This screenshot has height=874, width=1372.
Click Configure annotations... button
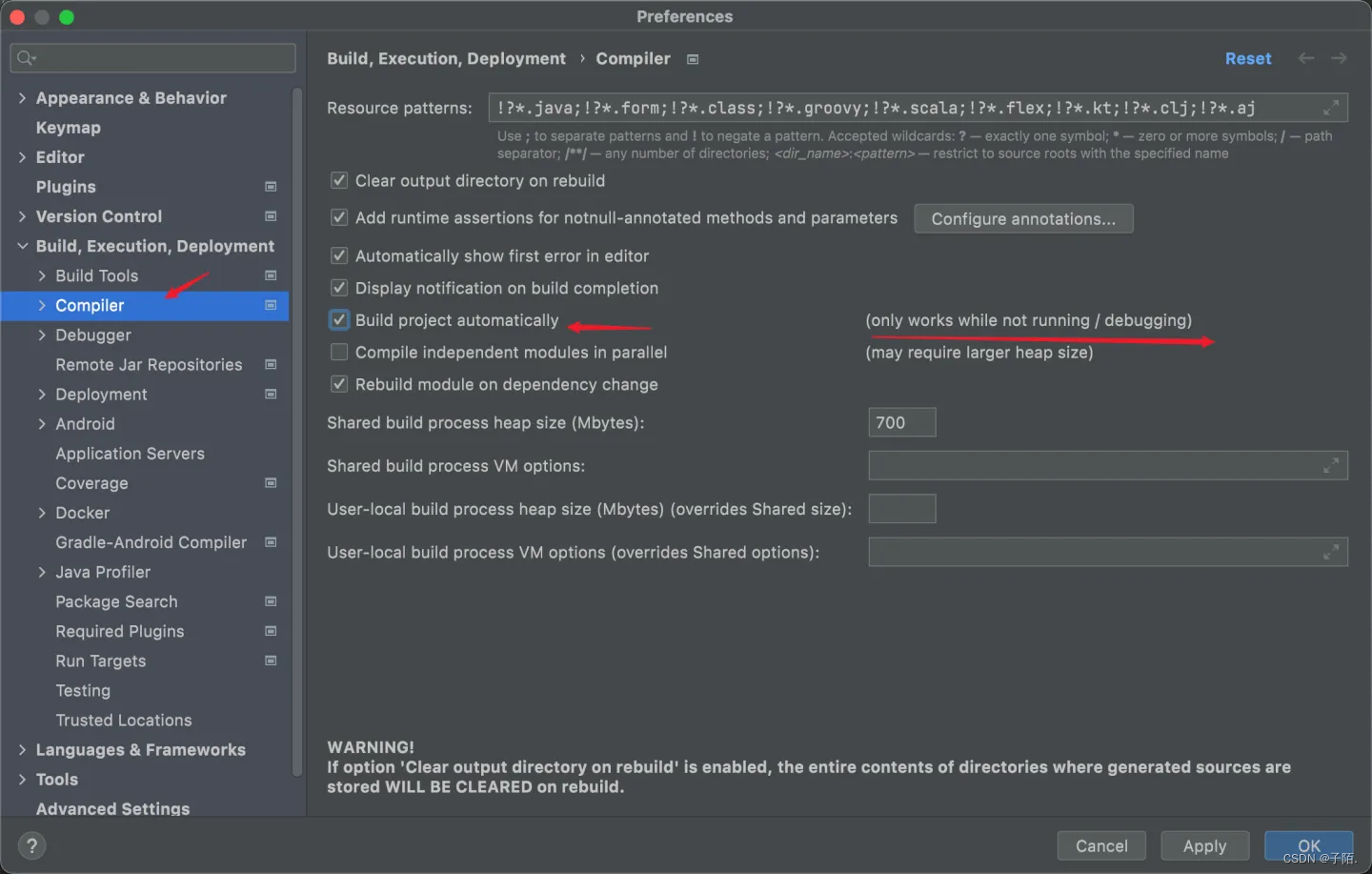point(1023,218)
